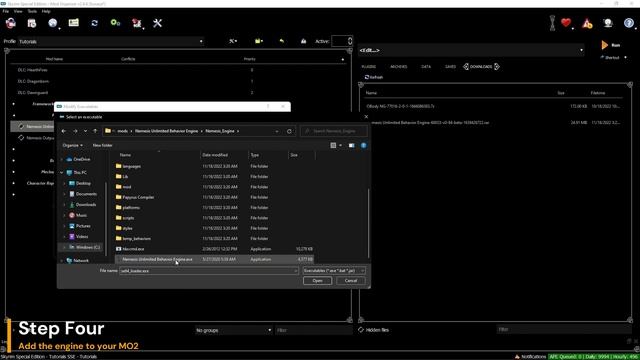Open the open-folders dropdown icon
This screenshot has height=360, width=640.
[259, 41]
